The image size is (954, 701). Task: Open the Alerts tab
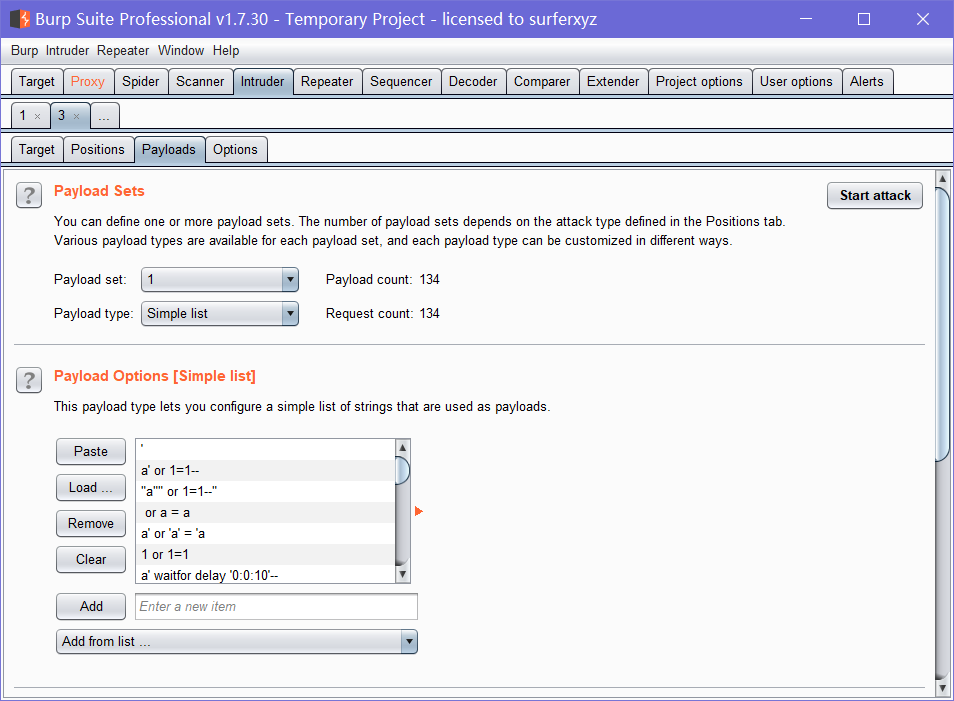(866, 82)
